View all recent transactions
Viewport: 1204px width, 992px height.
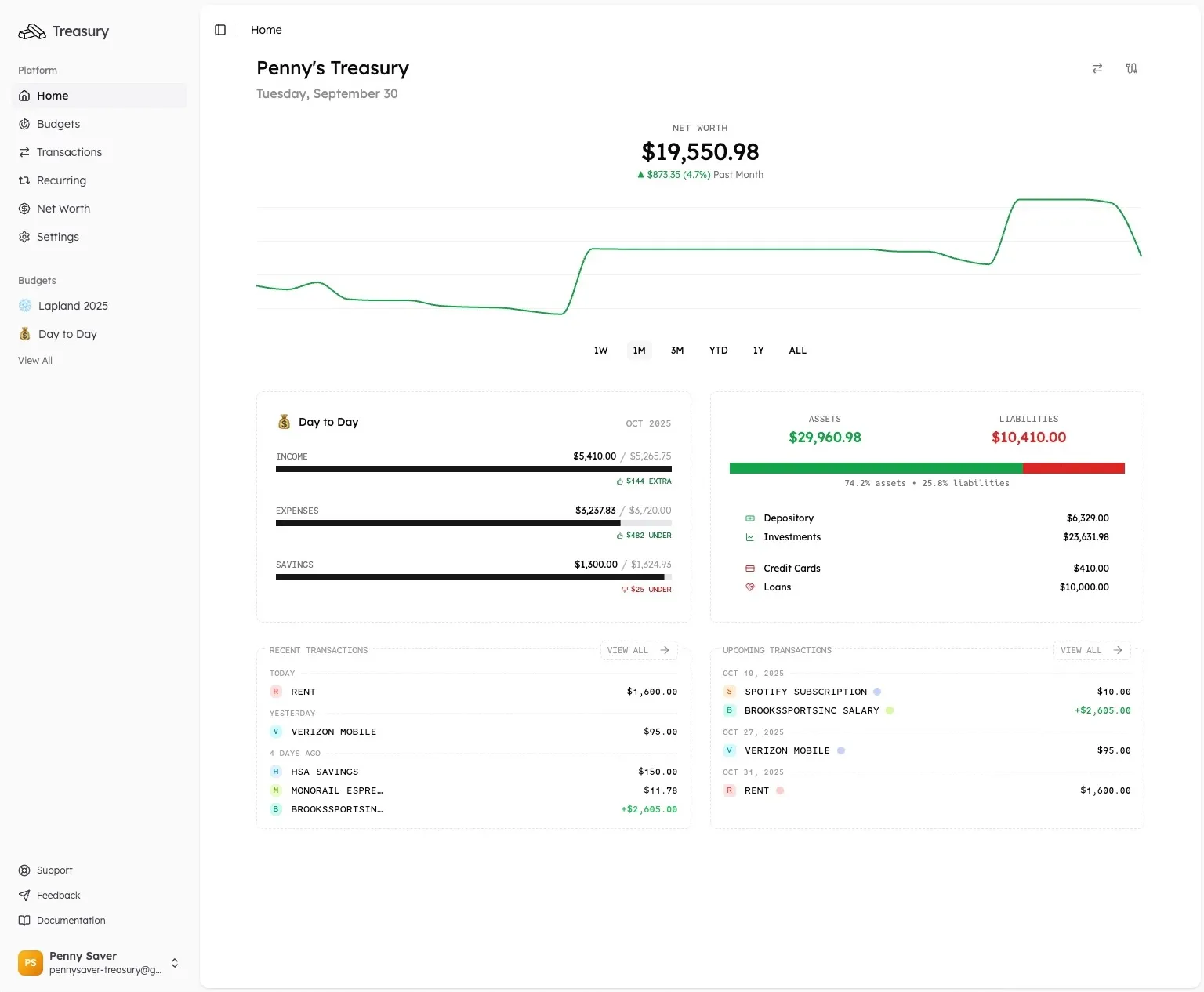coord(638,650)
